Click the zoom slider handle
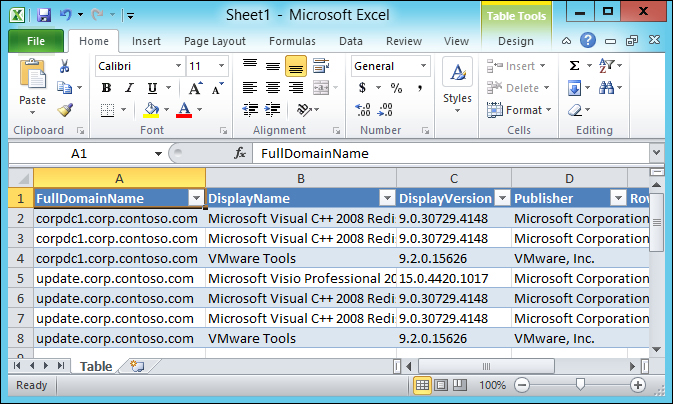Viewport: 673px width, 404px height. click(580, 385)
